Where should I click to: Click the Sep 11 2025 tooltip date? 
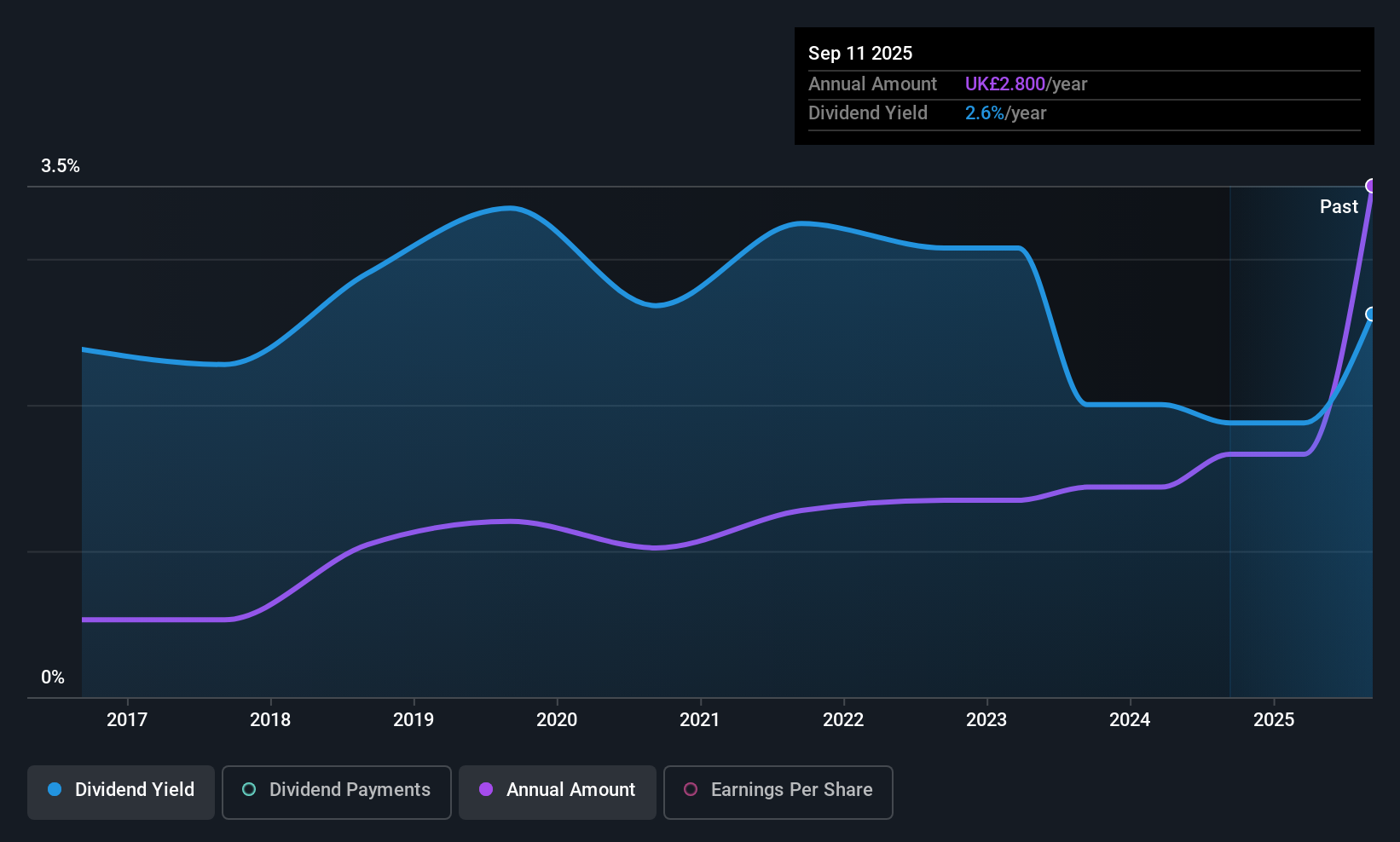point(860,53)
